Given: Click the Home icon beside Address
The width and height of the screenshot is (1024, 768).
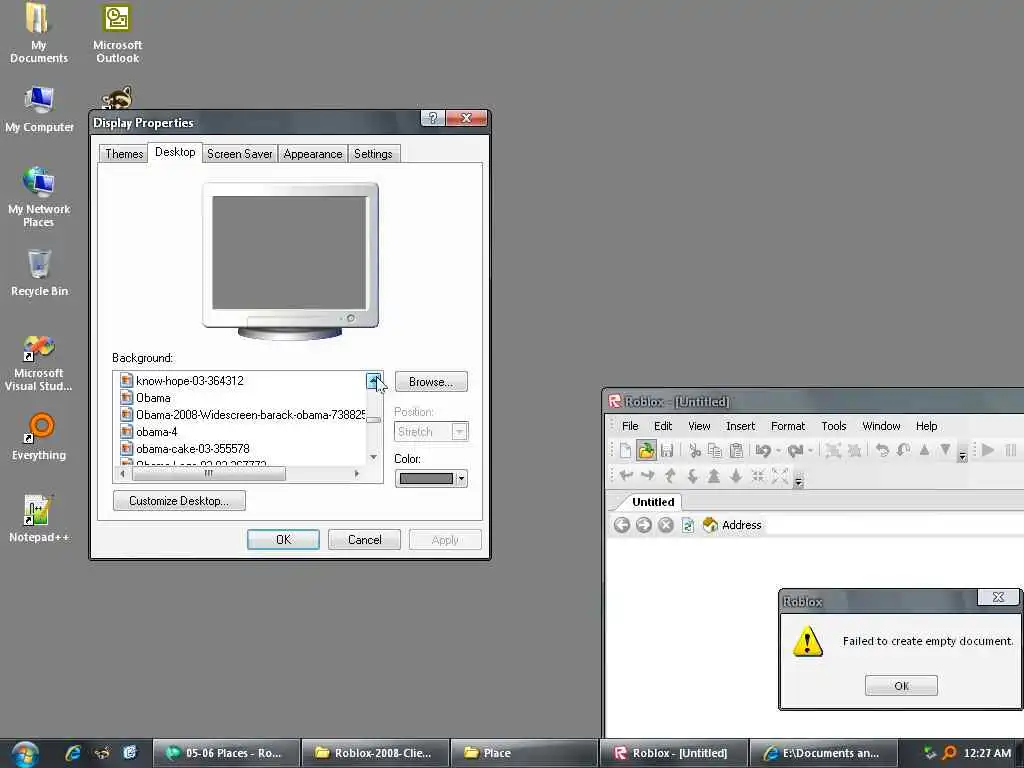Looking at the screenshot, I should (x=710, y=524).
